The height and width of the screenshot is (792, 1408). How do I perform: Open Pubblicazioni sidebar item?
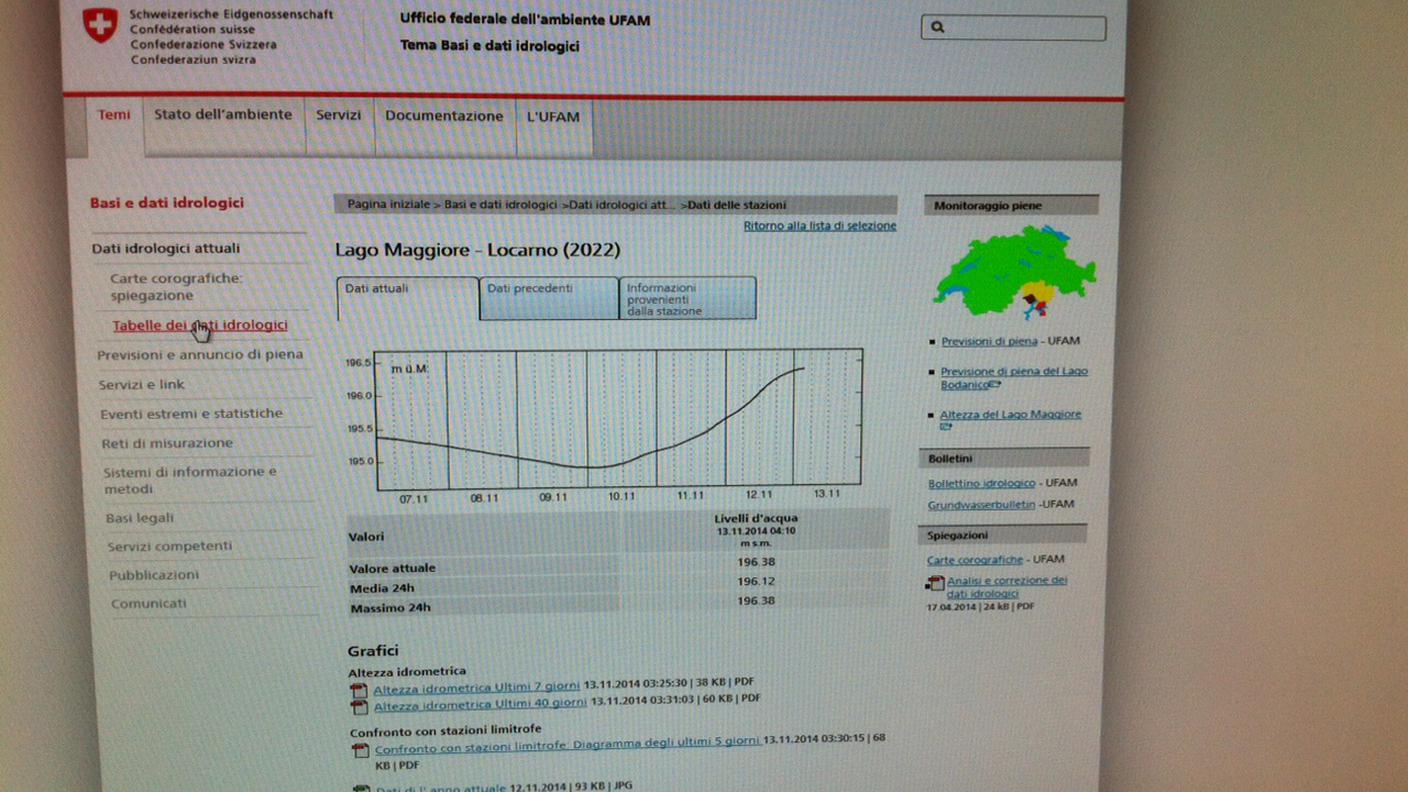(154, 575)
